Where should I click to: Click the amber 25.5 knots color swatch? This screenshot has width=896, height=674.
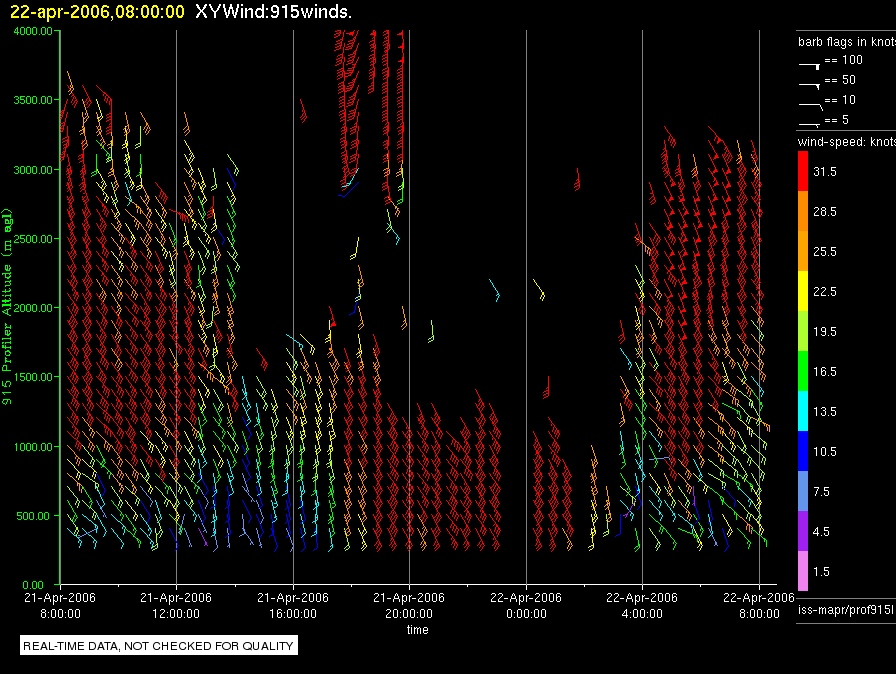coord(803,251)
